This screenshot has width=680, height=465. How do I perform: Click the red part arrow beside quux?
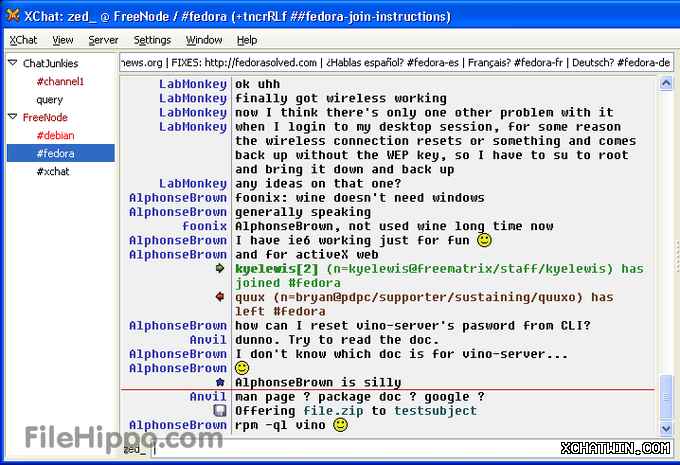(x=220, y=297)
